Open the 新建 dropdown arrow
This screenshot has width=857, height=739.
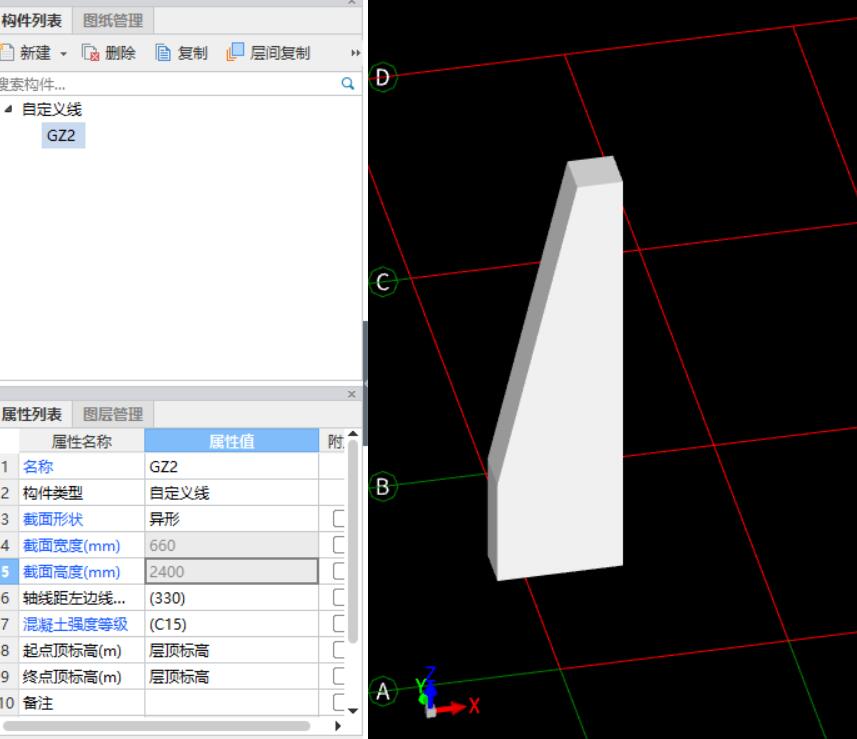pos(63,54)
